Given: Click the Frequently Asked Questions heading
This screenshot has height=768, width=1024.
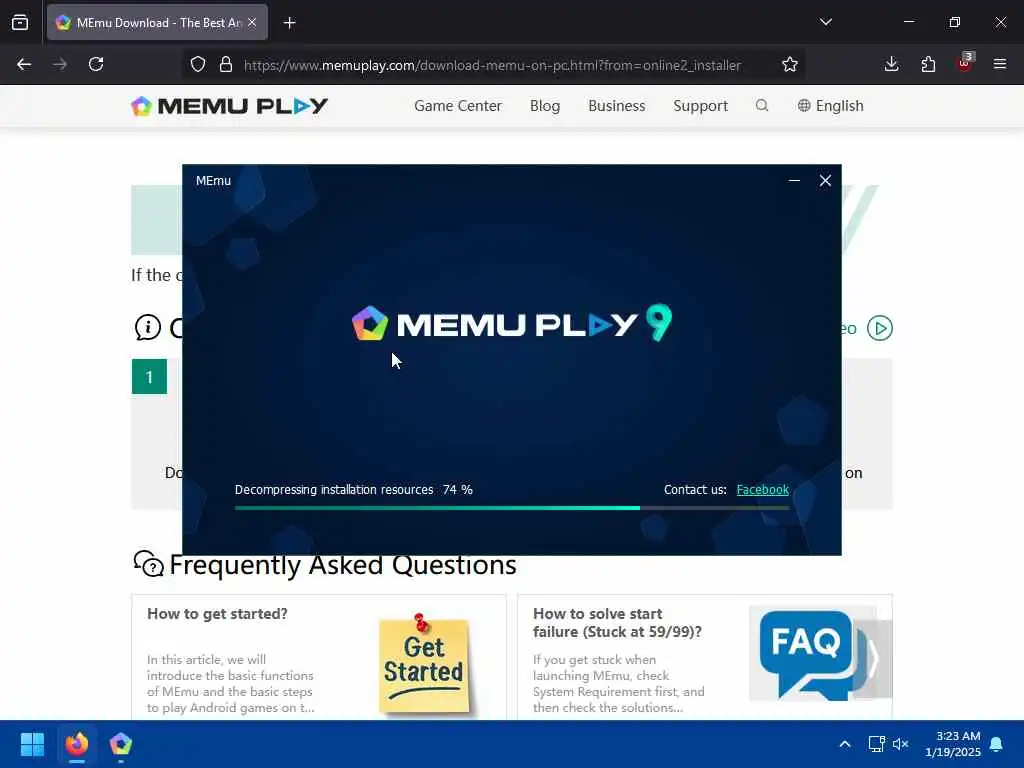Looking at the screenshot, I should click(x=343, y=565).
